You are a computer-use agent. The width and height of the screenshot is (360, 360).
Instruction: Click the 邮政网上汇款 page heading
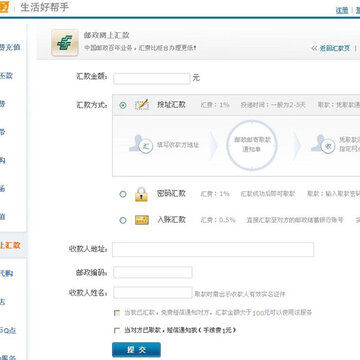(106, 36)
